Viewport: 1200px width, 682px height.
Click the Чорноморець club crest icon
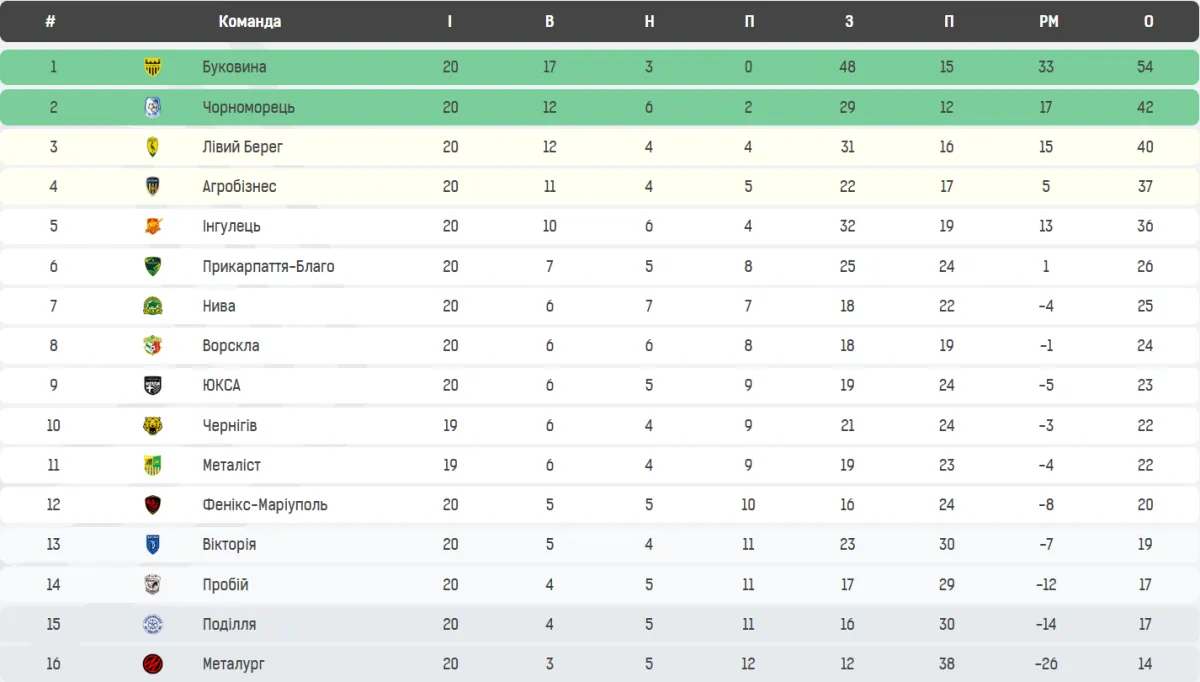[153, 107]
